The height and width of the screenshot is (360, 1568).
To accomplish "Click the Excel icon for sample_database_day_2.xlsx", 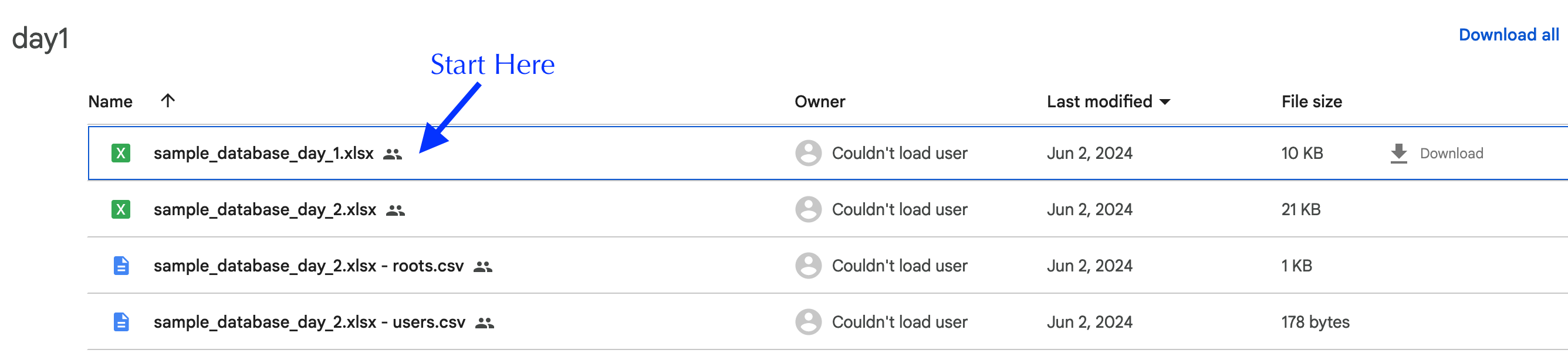I will [x=120, y=210].
